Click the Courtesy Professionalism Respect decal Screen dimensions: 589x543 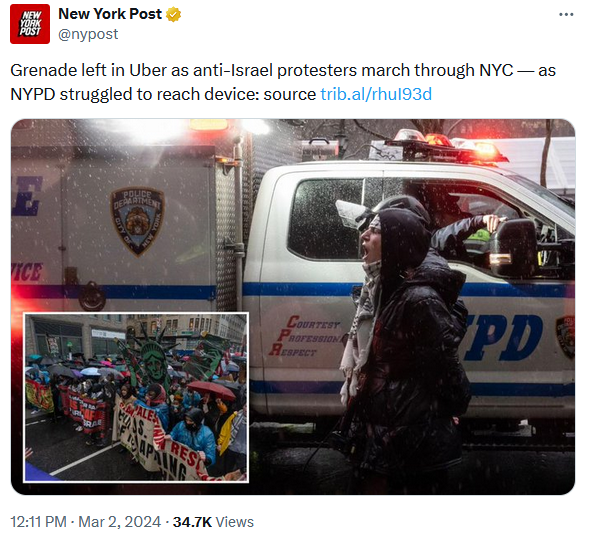point(306,336)
